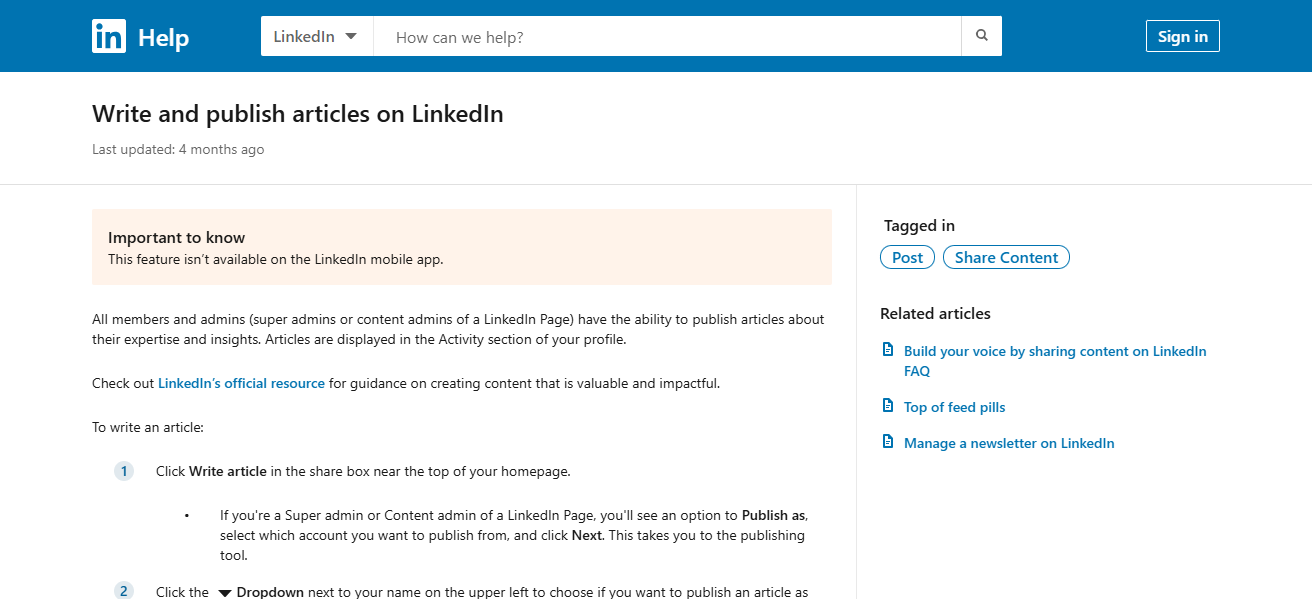Open Top of feed pills article
The image size is (1312, 599).
click(955, 407)
